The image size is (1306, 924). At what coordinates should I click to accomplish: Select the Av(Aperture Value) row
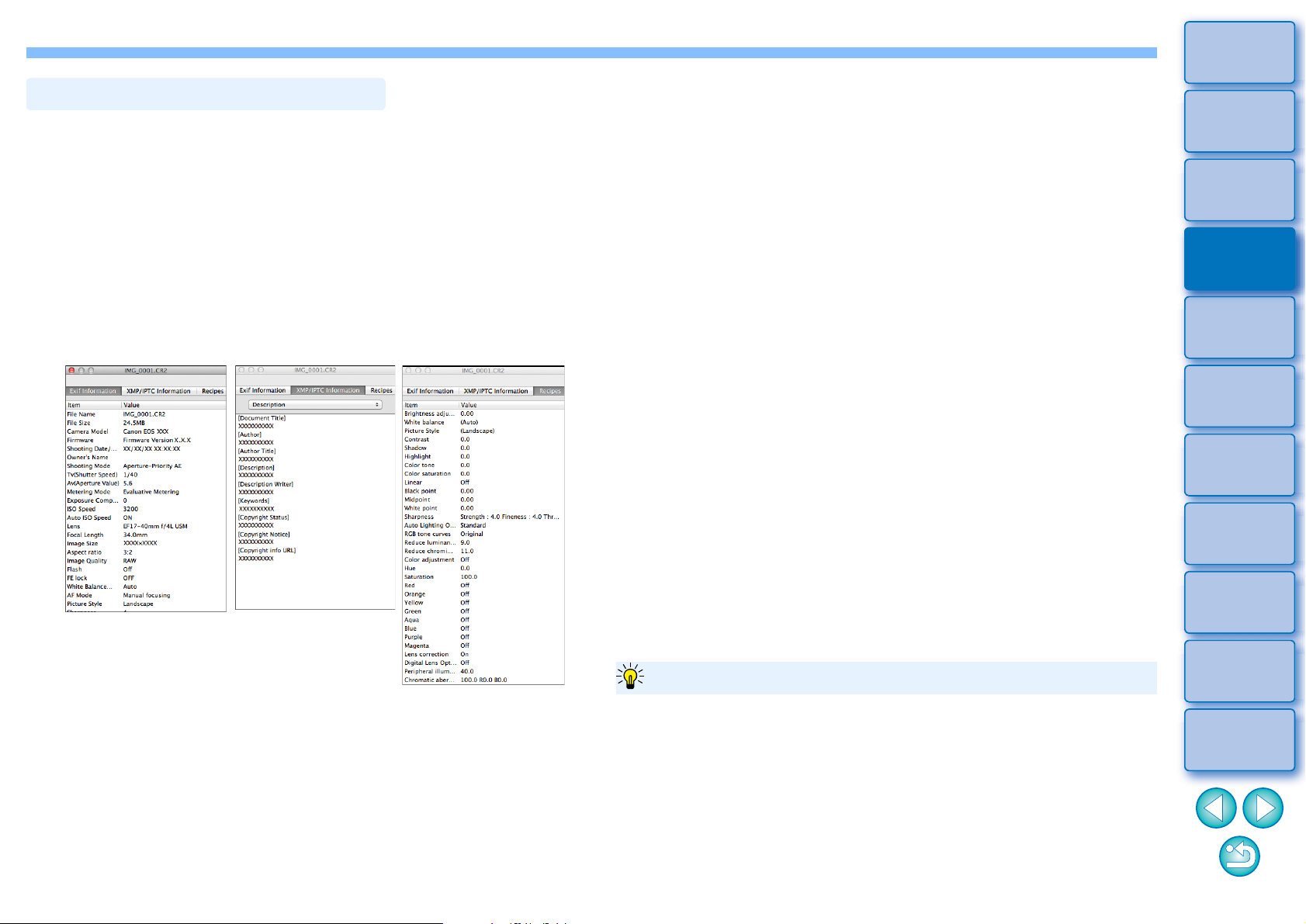146,483
